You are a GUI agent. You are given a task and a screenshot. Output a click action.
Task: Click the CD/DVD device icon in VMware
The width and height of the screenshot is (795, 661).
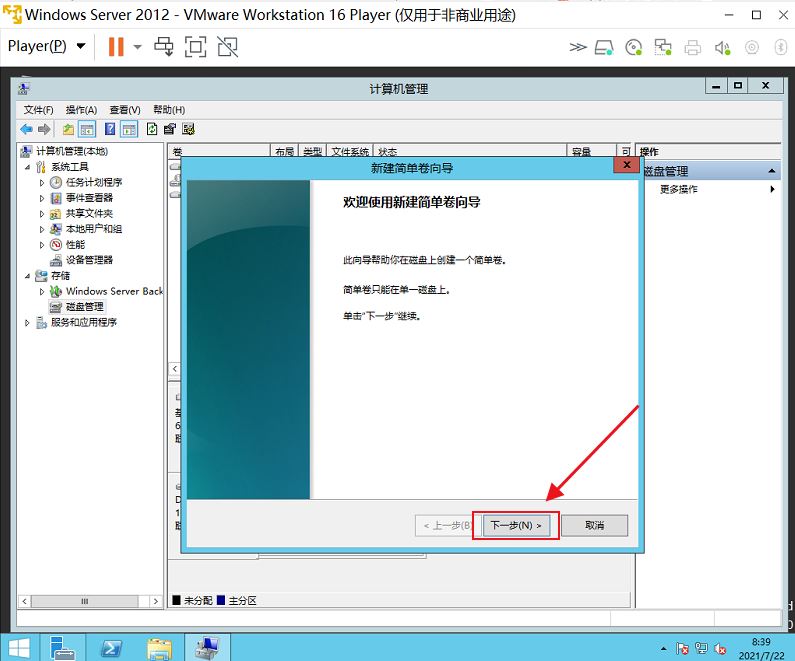click(633, 48)
